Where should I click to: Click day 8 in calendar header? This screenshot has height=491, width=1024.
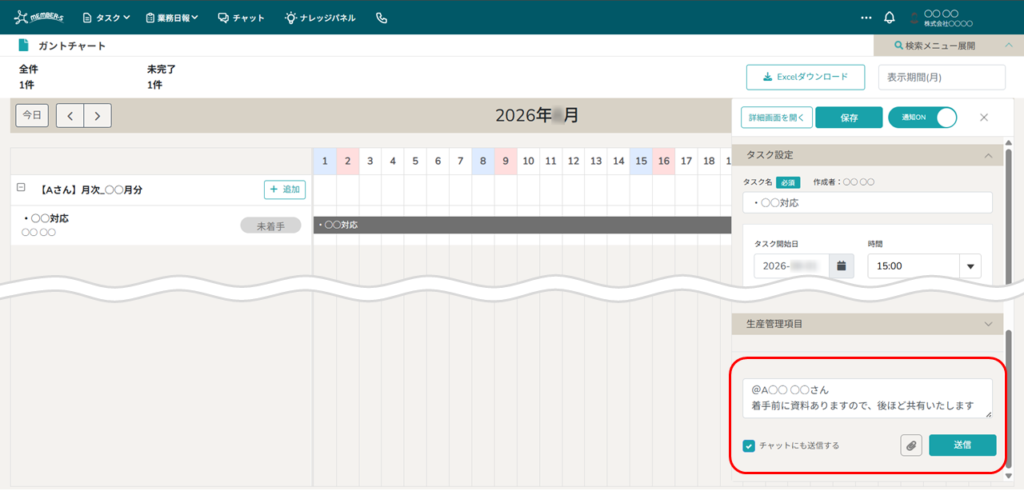483,161
